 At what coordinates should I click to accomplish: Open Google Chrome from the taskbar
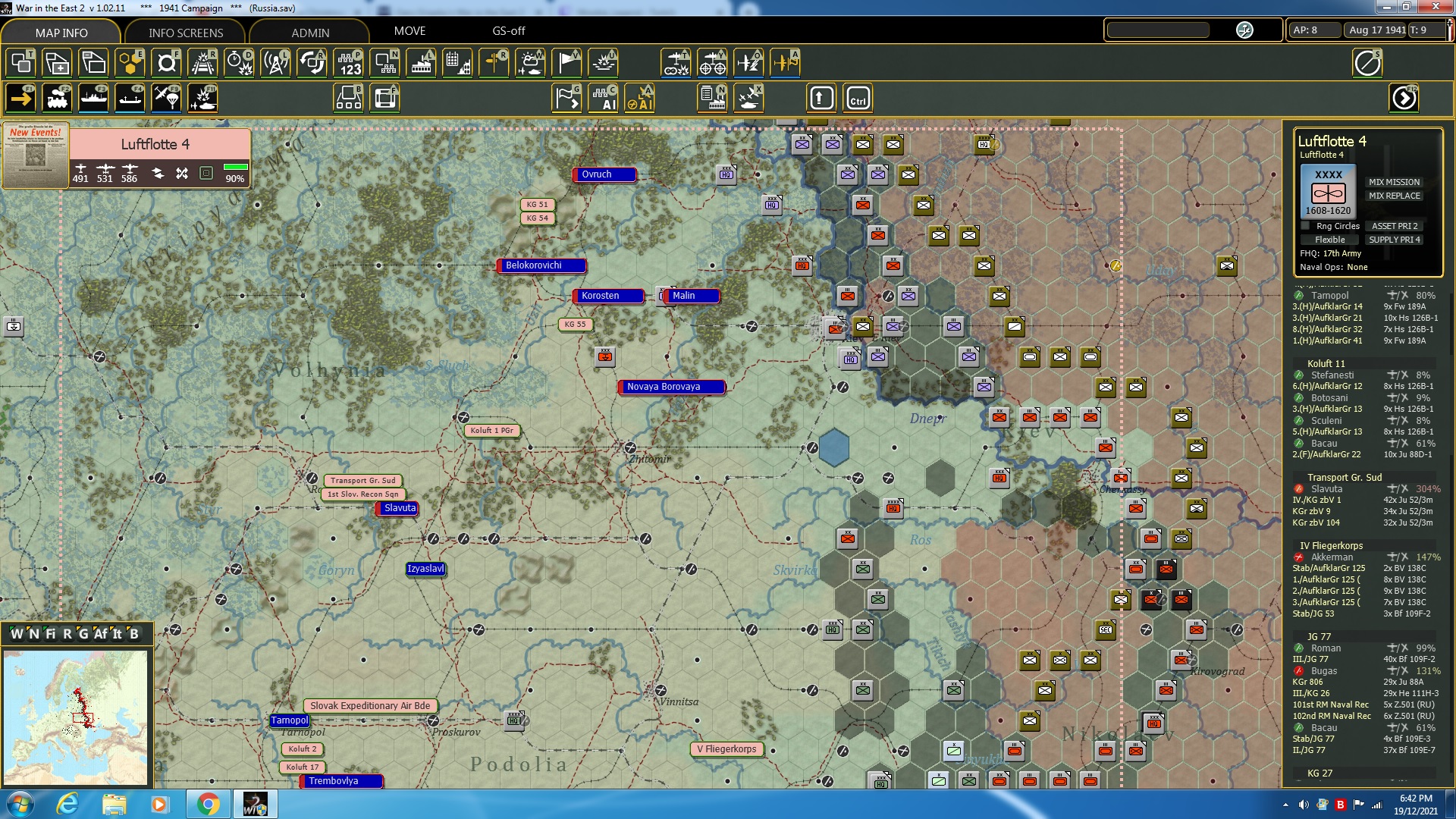point(207,804)
